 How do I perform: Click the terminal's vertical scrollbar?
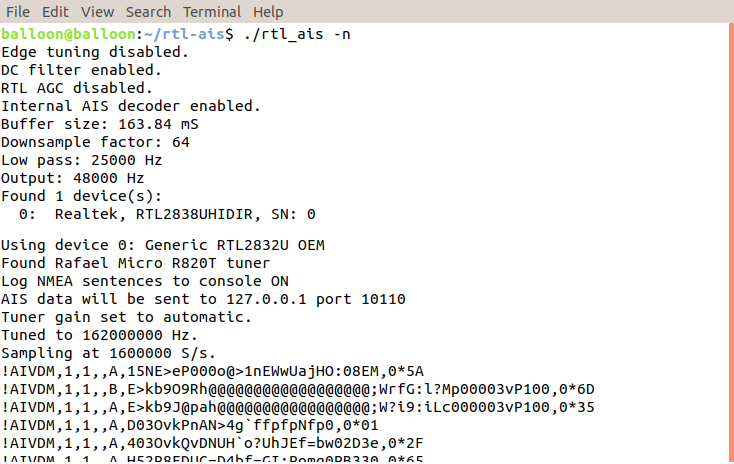pyautogui.click(x=731, y=243)
